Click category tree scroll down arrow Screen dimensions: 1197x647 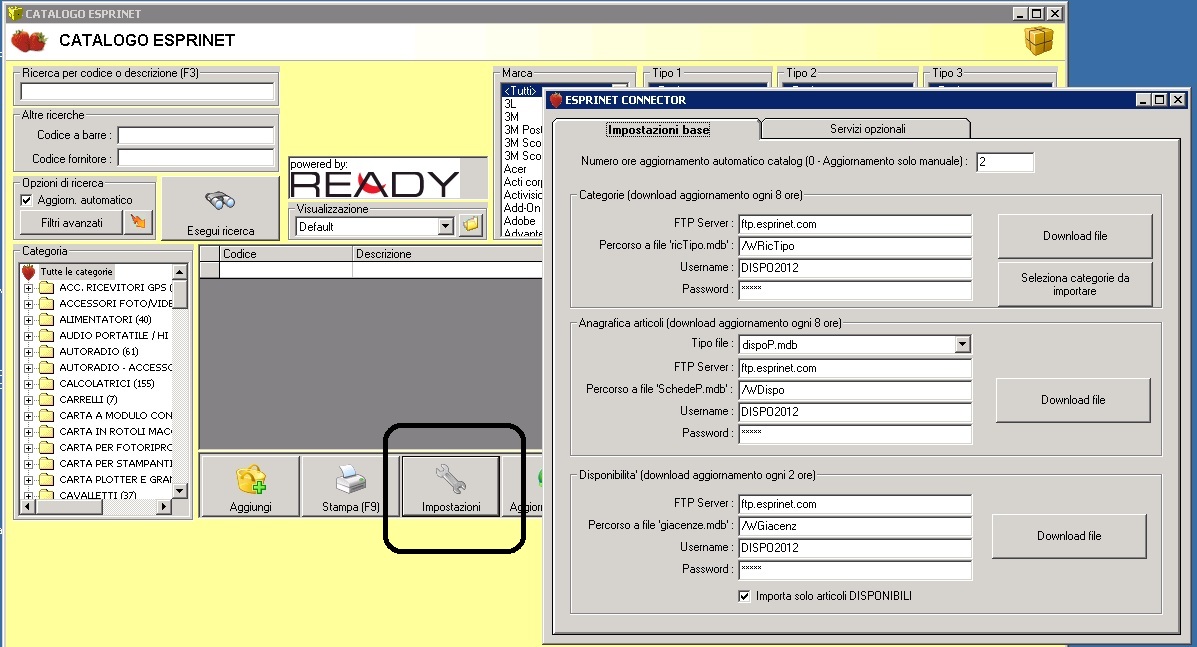[180, 491]
